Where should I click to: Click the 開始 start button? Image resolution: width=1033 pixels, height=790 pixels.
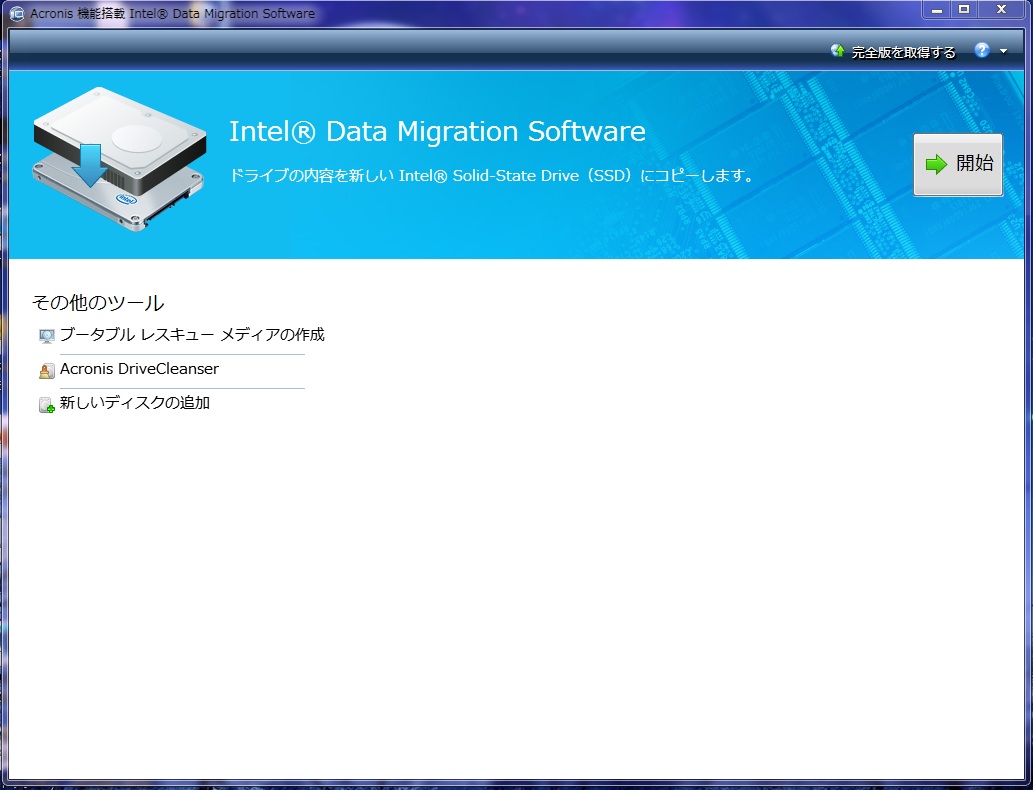click(958, 164)
